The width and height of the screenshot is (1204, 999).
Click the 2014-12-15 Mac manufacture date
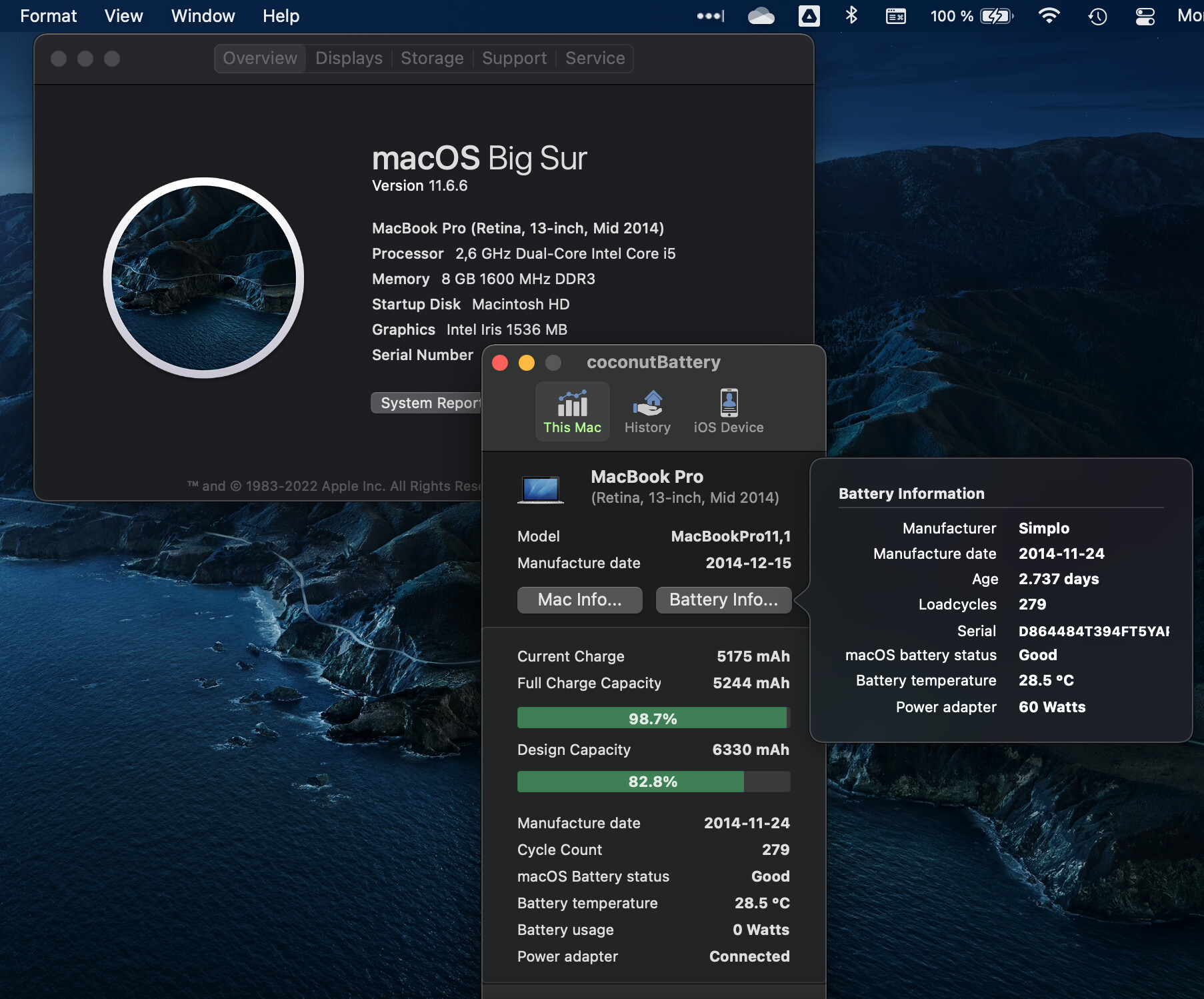(748, 563)
